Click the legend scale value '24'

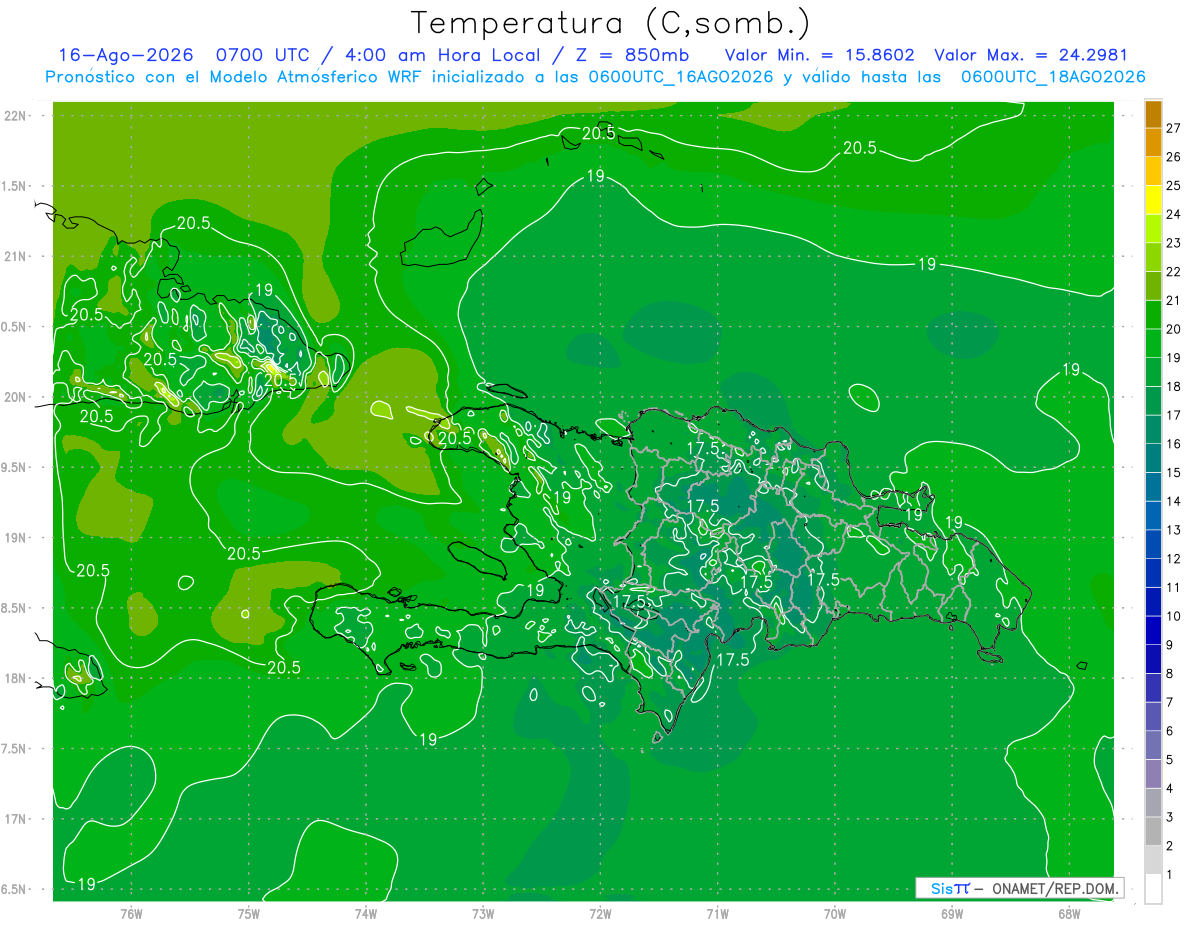(x=1173, y=214)
